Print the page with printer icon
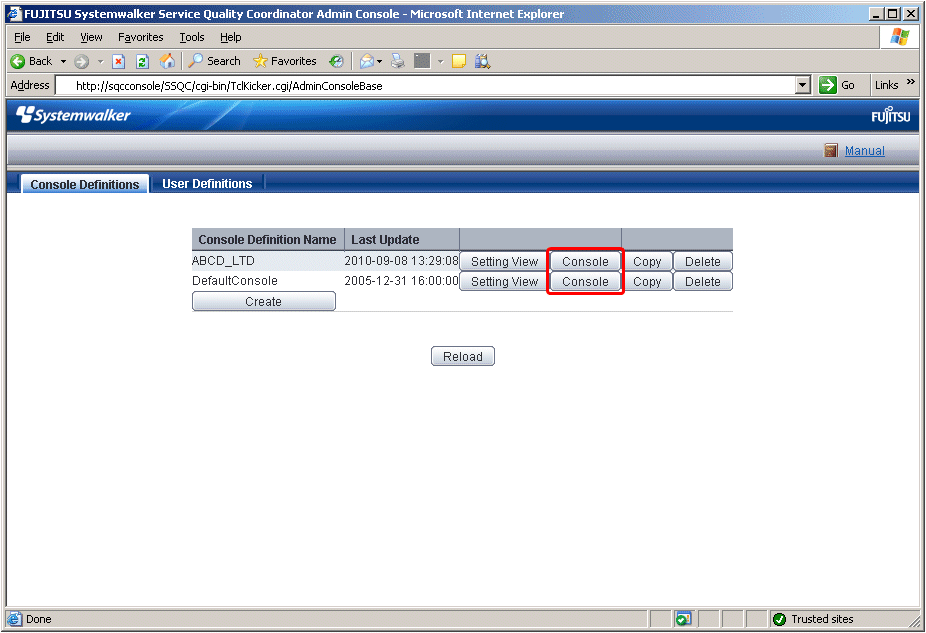Image resolution: width=926 pixels, height=633 pixels. (x=398, y=61)
